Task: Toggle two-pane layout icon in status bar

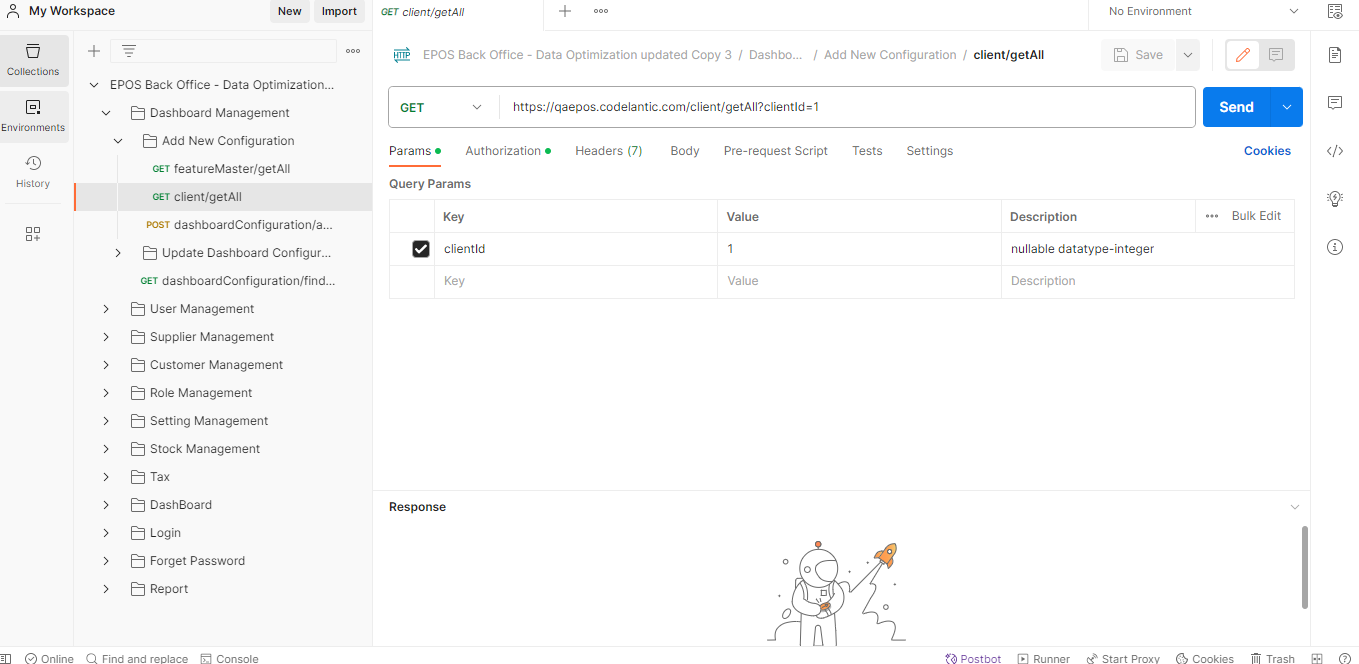Action: [x=1317, y=659]
